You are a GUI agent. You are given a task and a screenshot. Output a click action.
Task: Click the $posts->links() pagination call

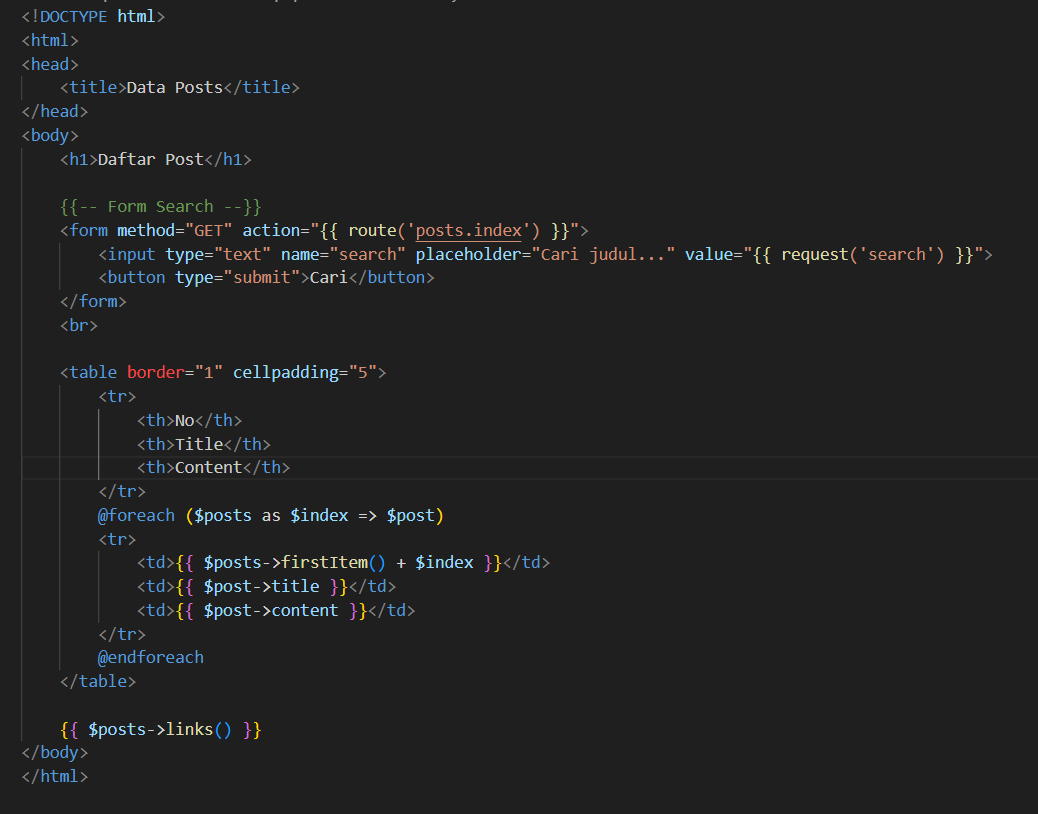point(160,730)
